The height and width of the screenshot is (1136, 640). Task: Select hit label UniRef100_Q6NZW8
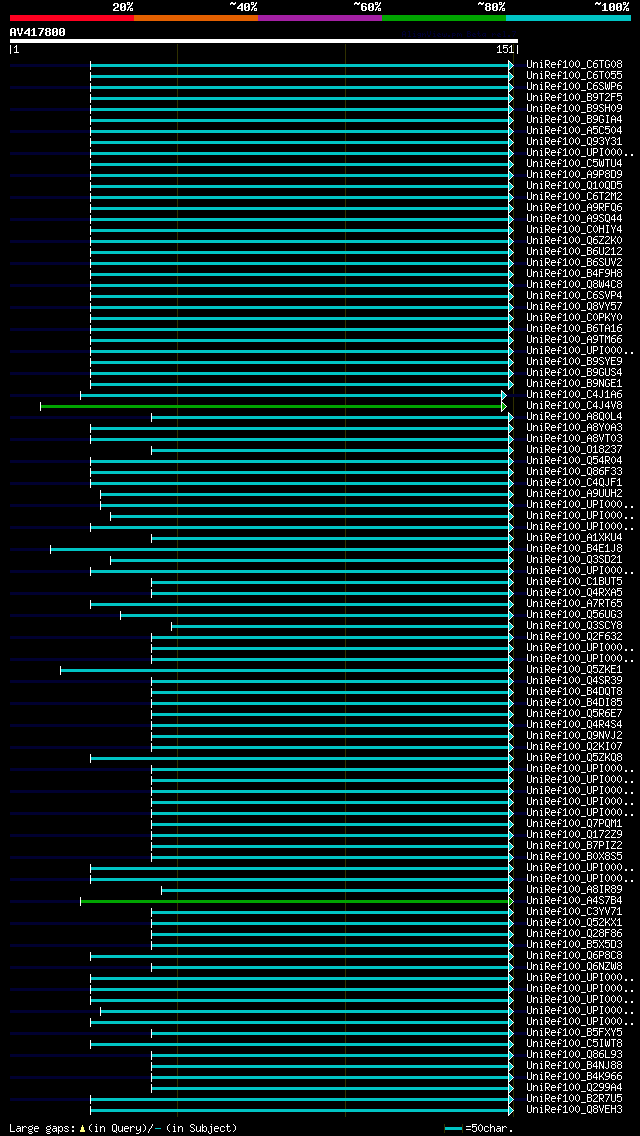[574, 967]
